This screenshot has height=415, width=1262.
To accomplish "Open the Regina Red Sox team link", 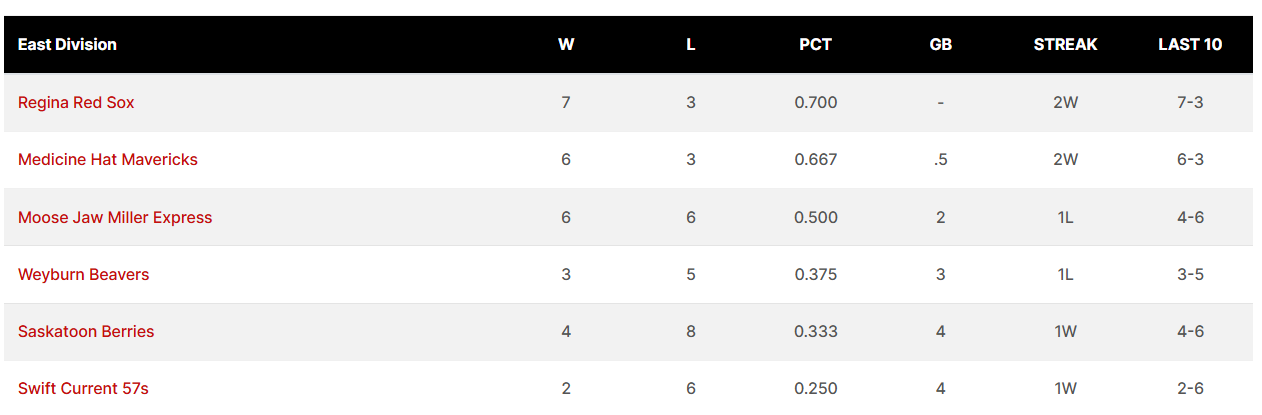I will (76, 102).
